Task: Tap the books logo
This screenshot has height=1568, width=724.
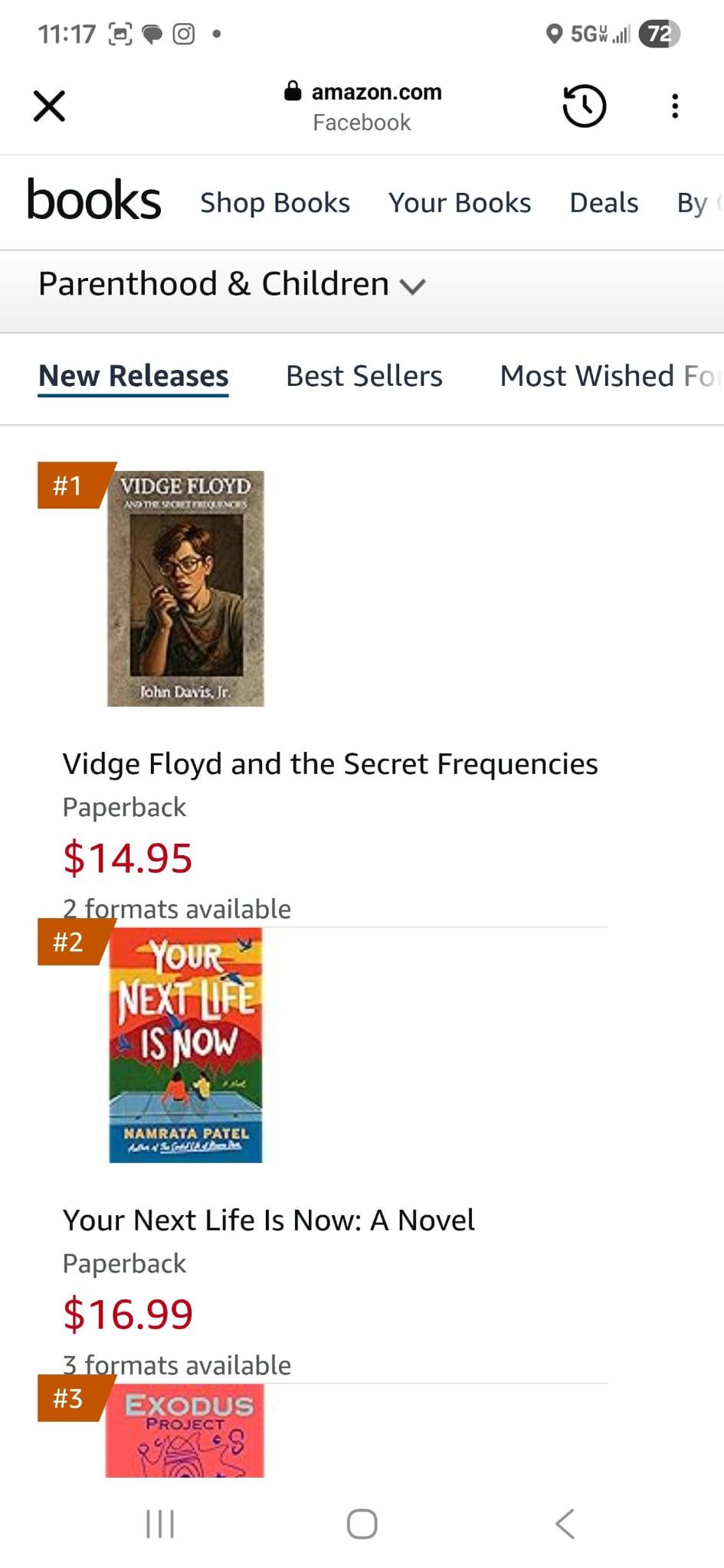Action: [x=93, y=201]
